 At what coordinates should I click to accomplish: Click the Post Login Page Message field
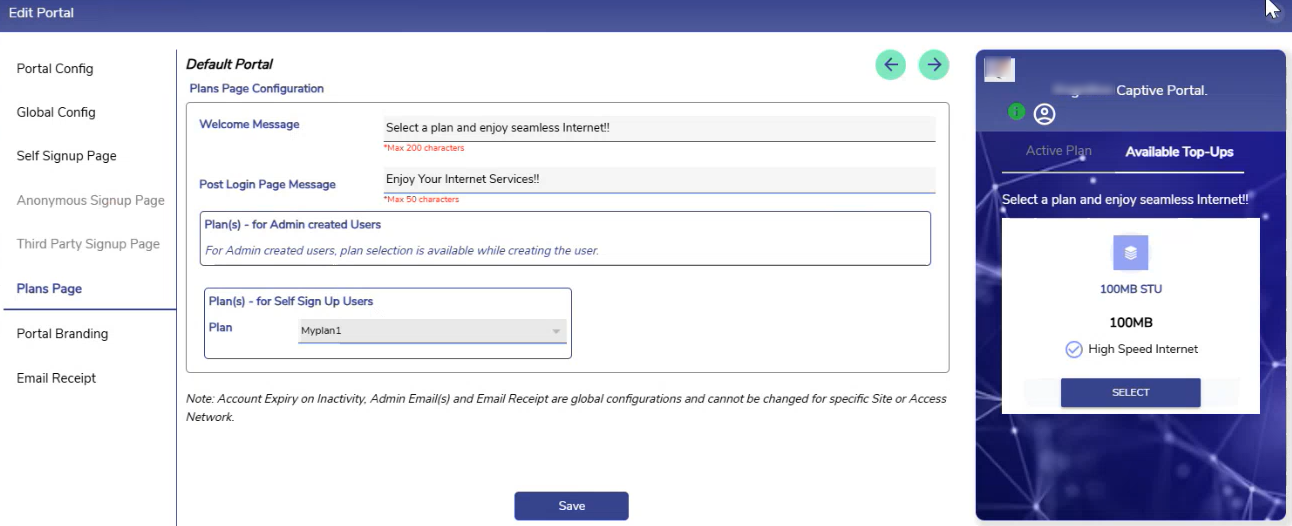point(659,180)
